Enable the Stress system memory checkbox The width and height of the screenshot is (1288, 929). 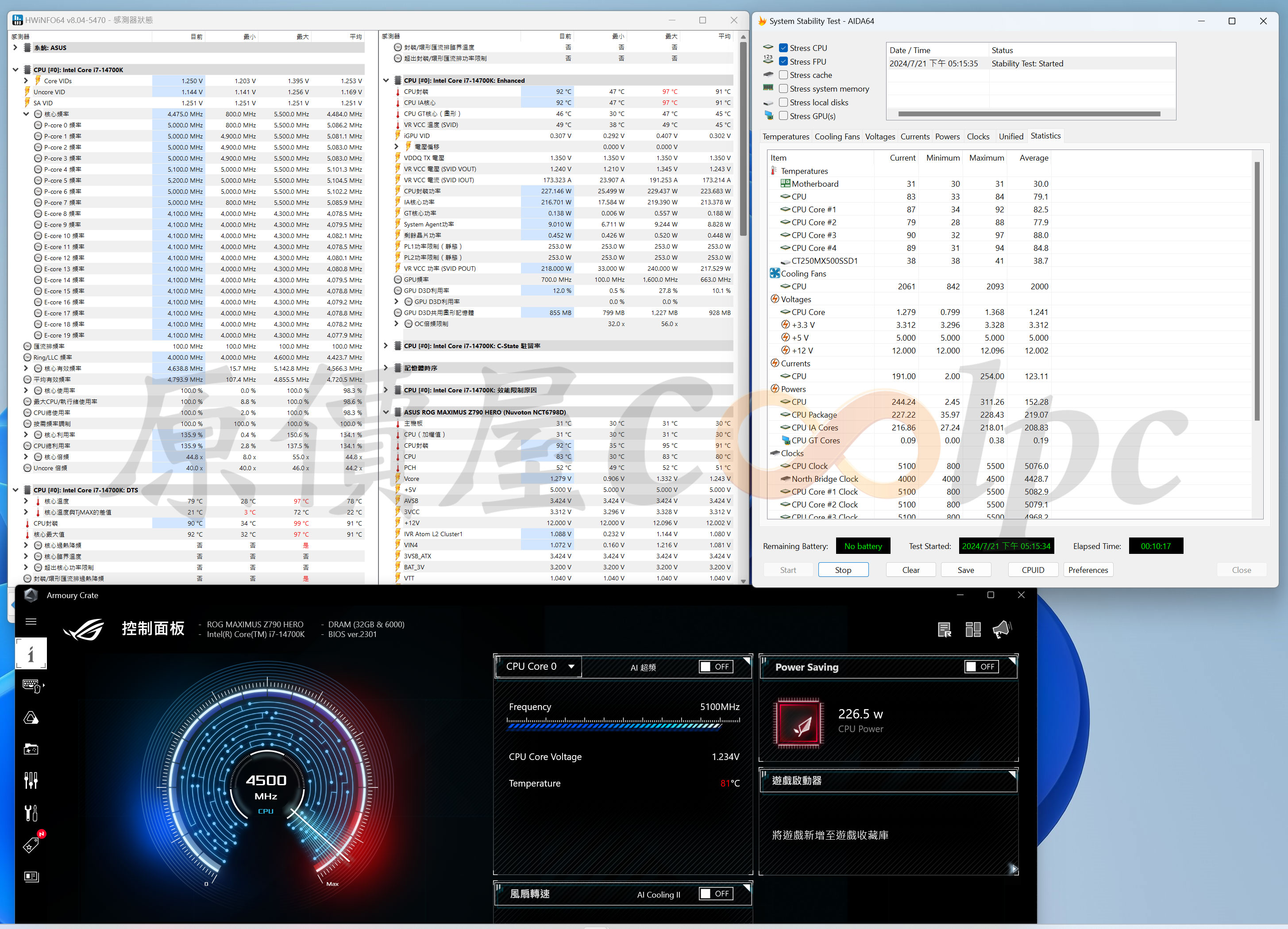tap(783, 88)
